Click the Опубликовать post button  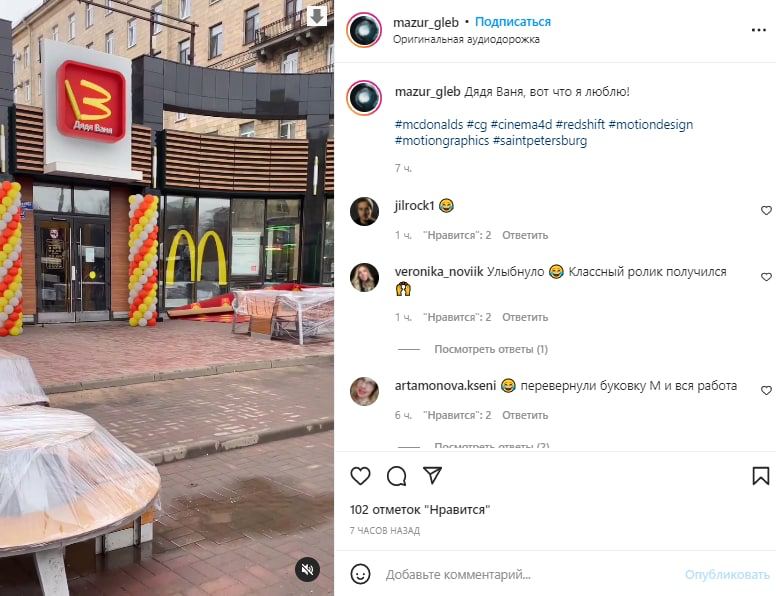(x=727, y=575)
